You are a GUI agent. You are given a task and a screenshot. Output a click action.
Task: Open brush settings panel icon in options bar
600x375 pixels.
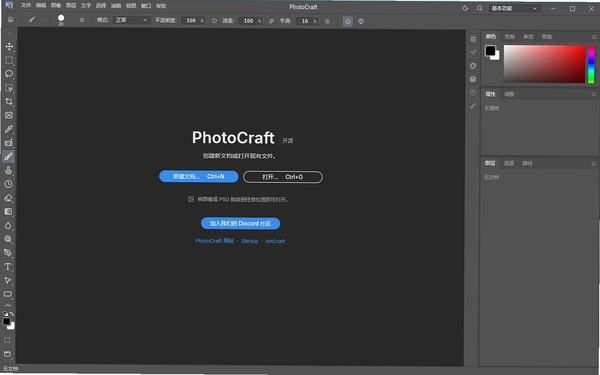[82, 20]
